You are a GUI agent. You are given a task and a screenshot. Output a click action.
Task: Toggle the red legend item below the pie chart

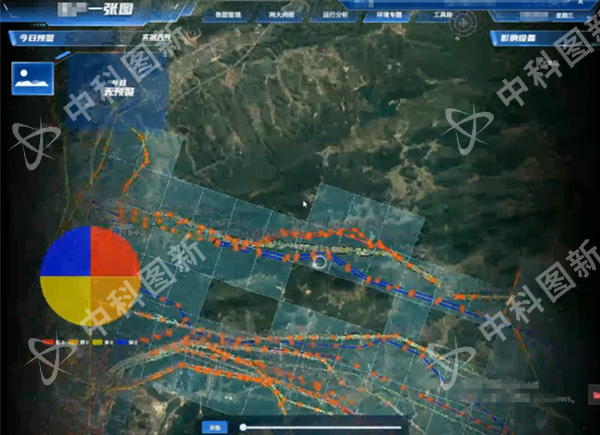[x=50, y=341]
